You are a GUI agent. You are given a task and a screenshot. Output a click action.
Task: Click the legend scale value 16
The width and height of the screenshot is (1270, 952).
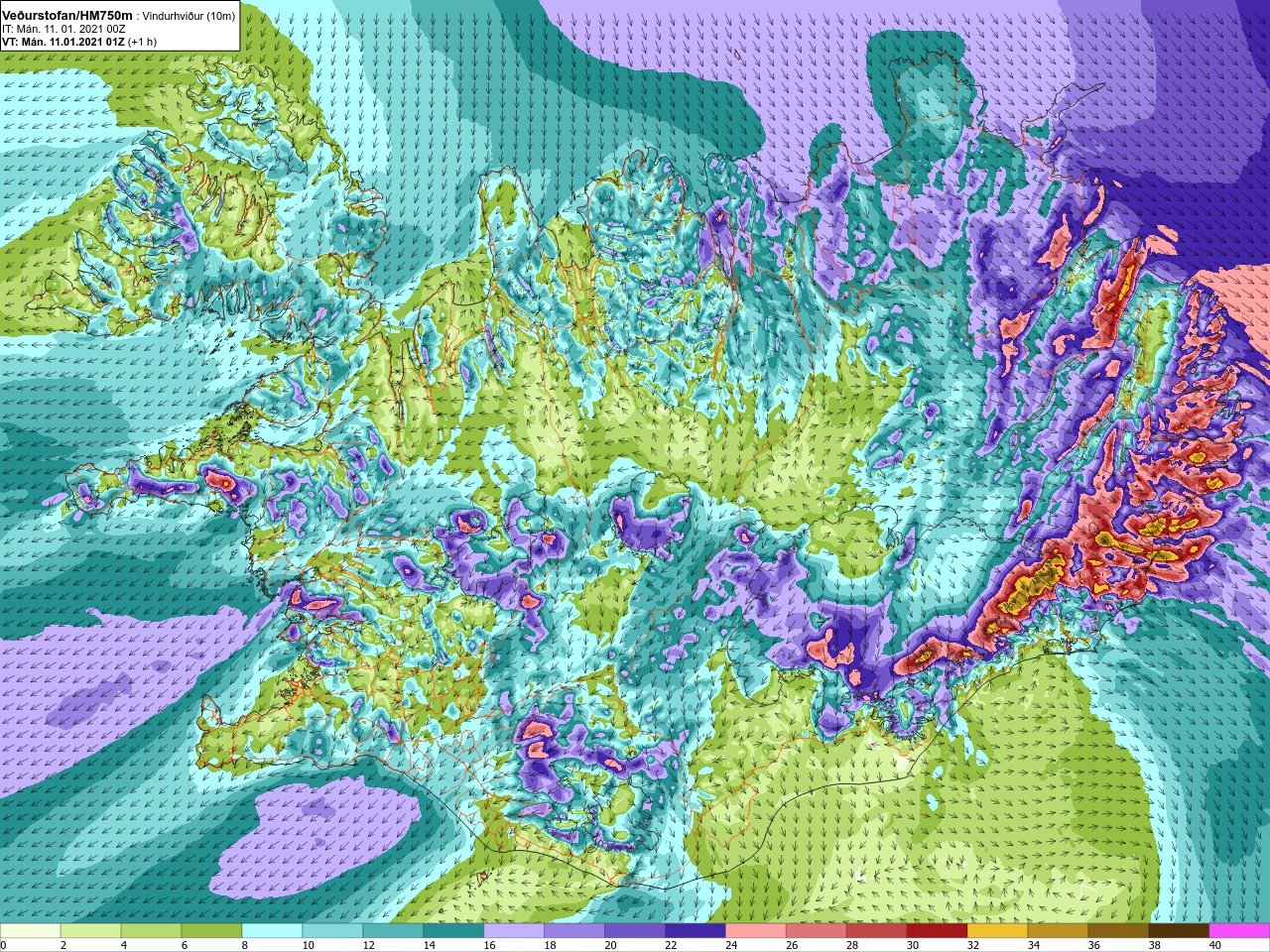click(x=490, y=945)
